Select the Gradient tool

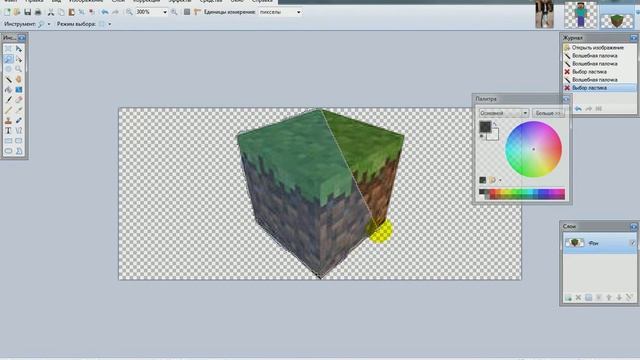coord(19,90)
